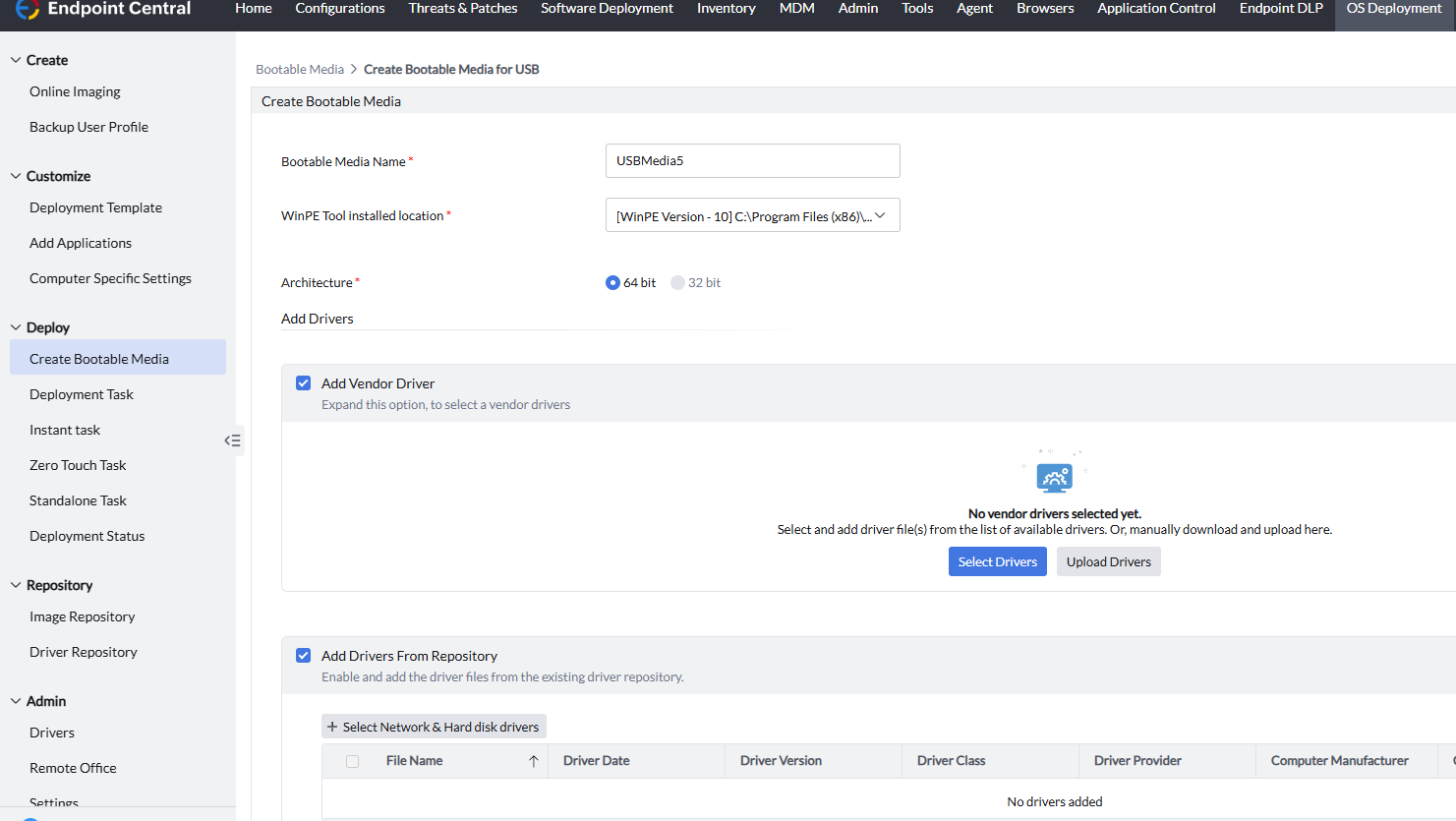This screenshot has width=1456, height=821.
Task: Open the WinPE Tool installed location dropdown
Action: click(x=753, y=215)
